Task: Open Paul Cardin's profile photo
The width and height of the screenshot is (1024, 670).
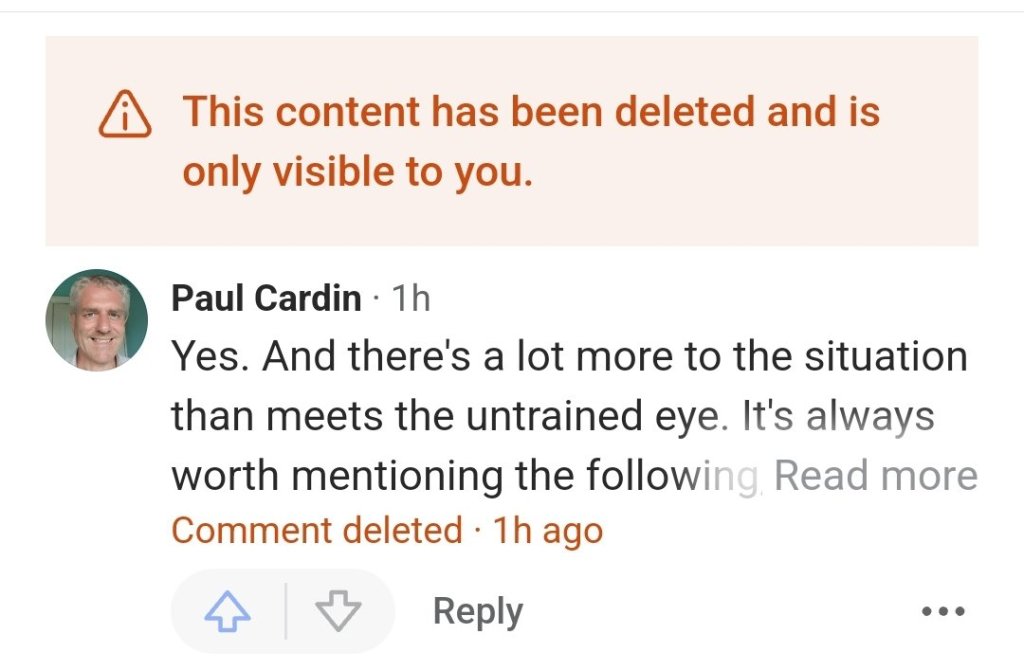Action: [97, 321]
